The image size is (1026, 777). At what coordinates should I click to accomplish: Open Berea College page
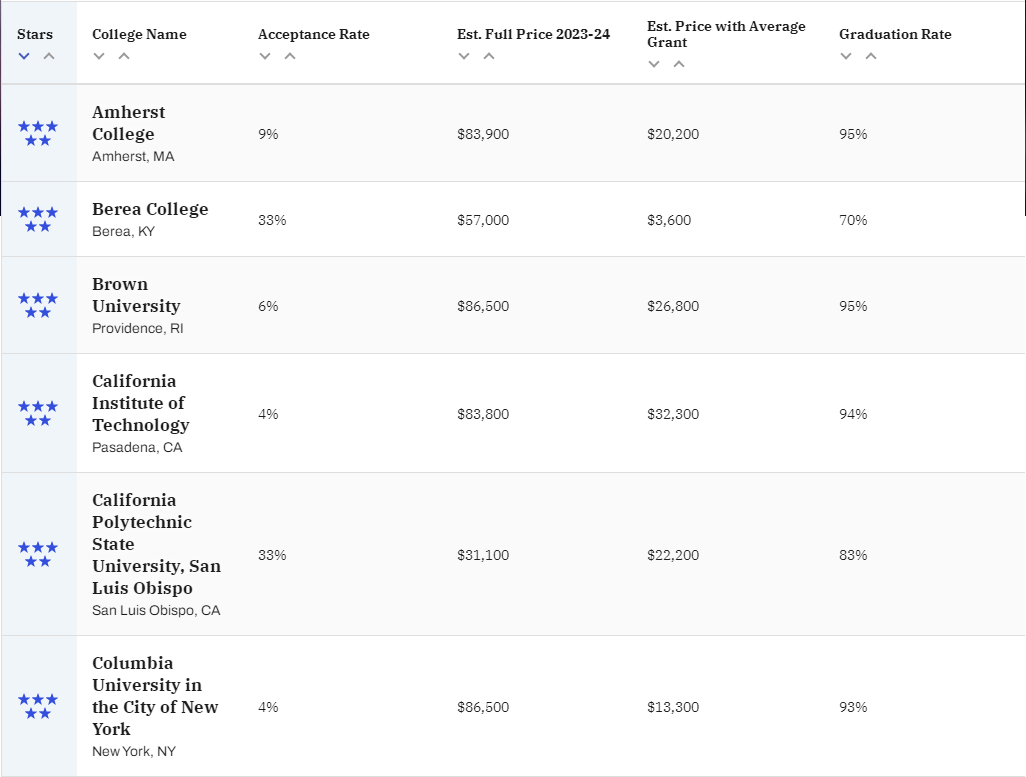150,209
